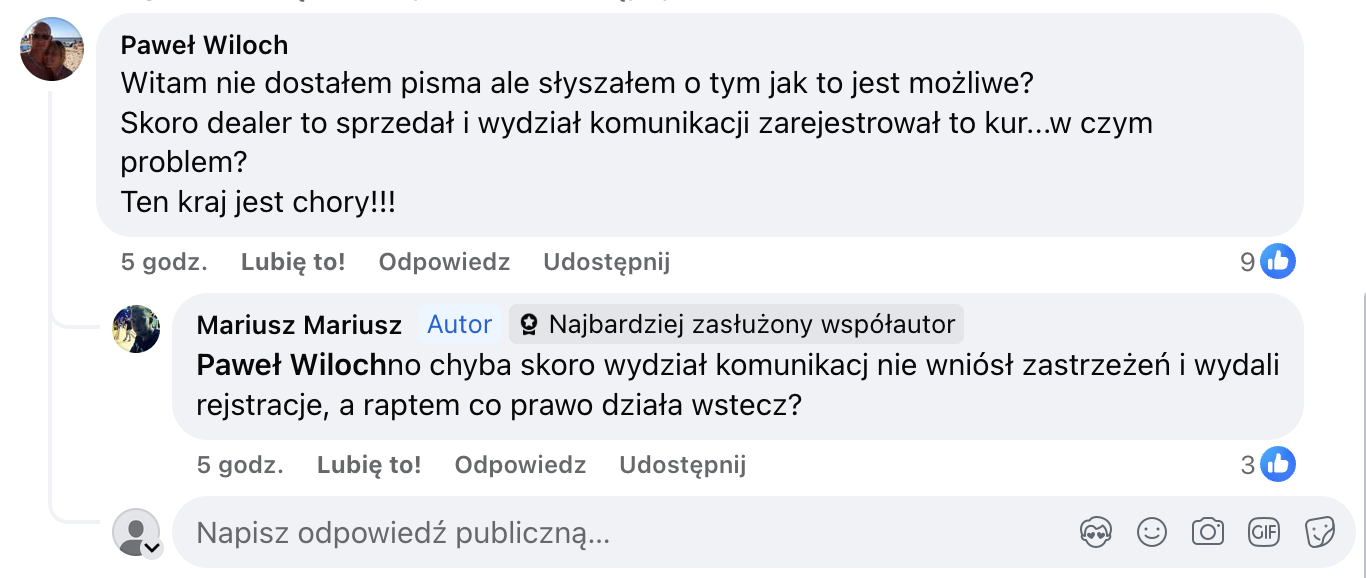1366x578 pixels.
Task: Share Mariusz Mariusz's reply via Udostępnij
Action: (682, 464)
